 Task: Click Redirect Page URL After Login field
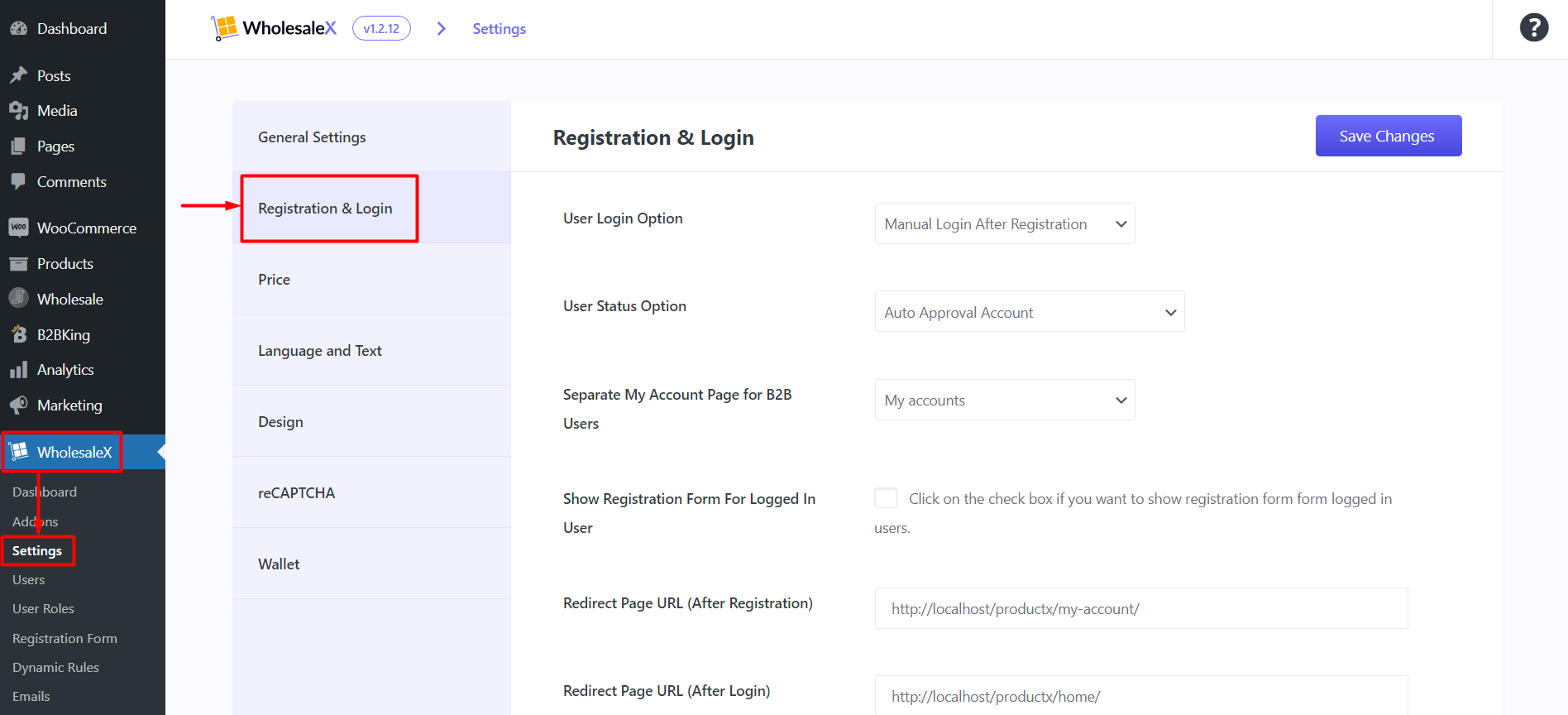[1141, 696]
